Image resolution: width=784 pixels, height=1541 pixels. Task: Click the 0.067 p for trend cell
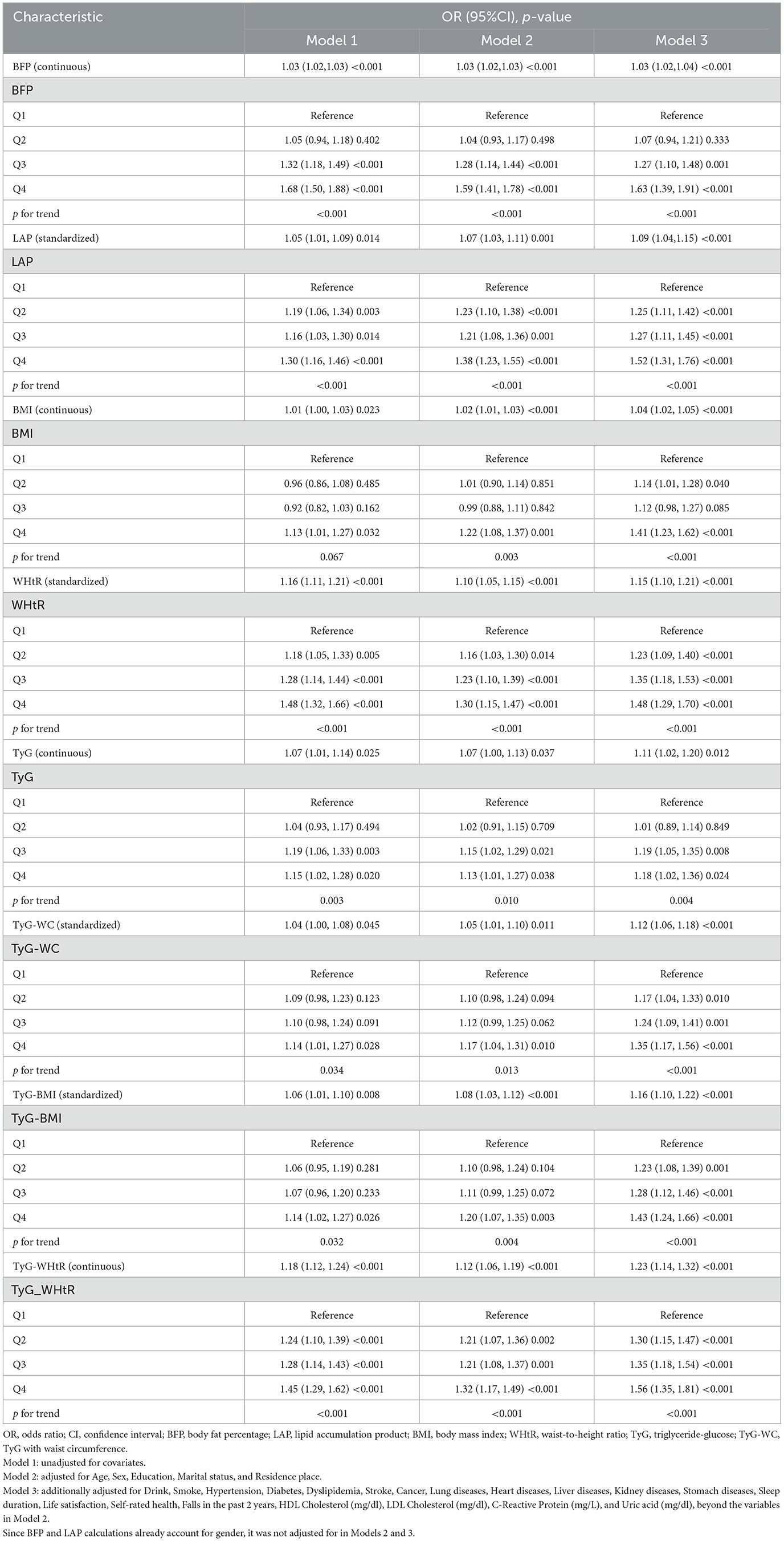coord(331,557)
